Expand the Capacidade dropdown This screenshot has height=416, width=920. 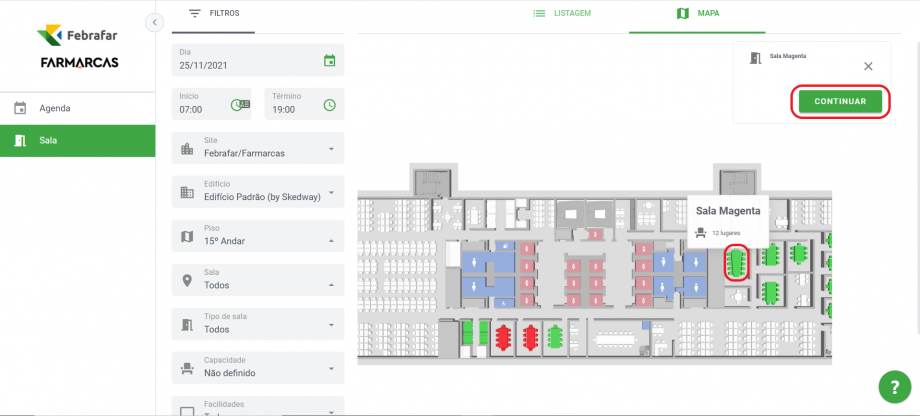coord(331,369)
